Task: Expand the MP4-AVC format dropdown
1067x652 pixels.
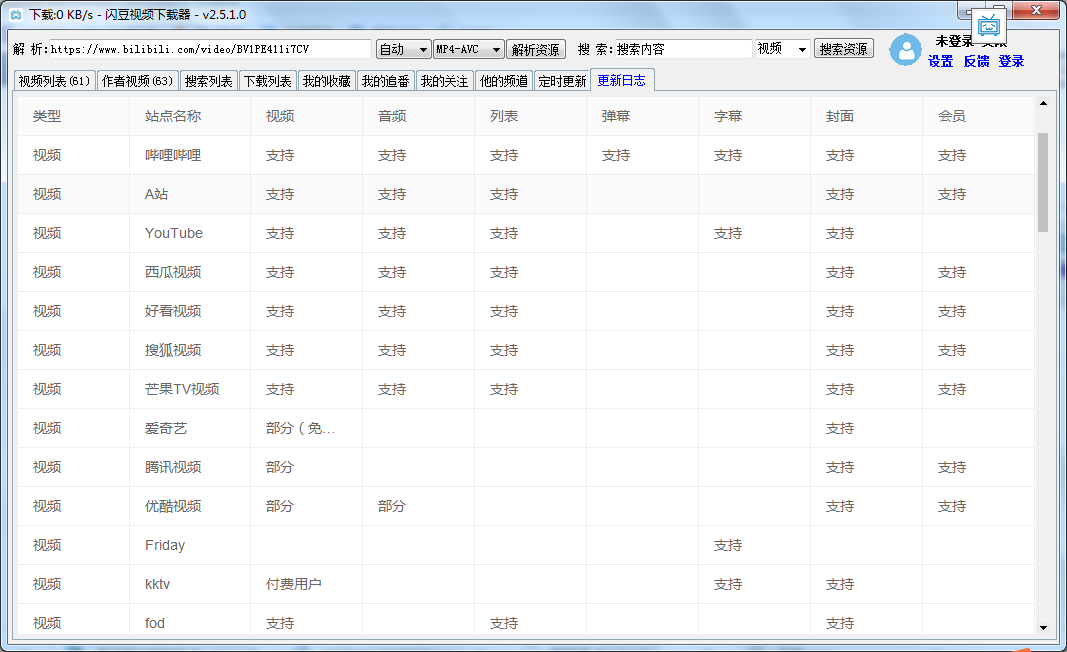Action: pyautogui.click(x=469, y=49)
